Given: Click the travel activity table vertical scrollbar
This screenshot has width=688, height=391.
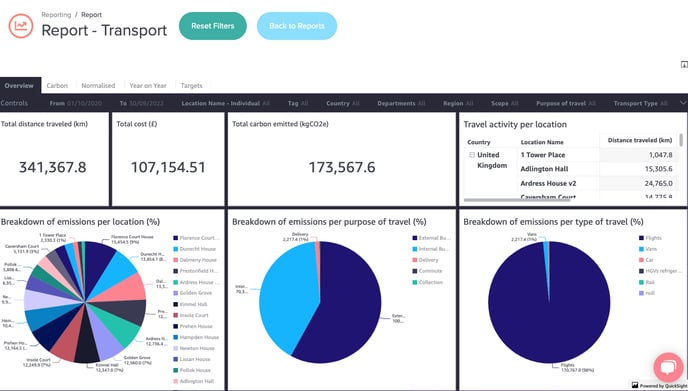Looking at the screenshot, I should click(x=681, y=140).
